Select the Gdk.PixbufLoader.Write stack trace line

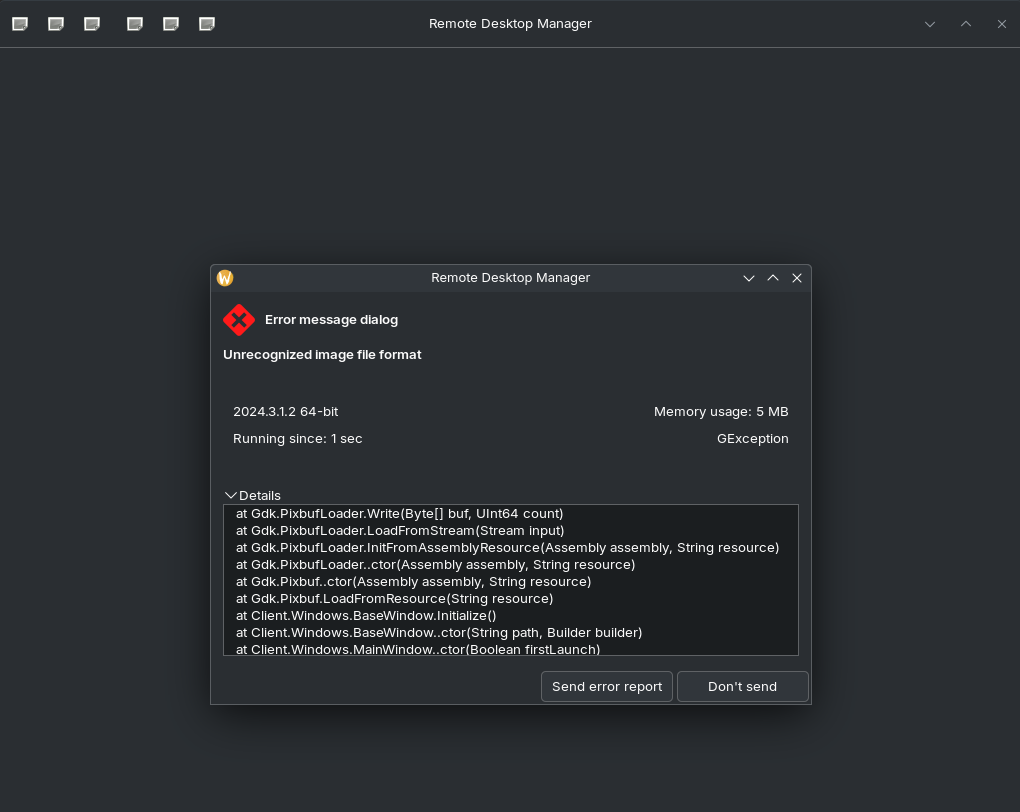click(x=399, y=513)
